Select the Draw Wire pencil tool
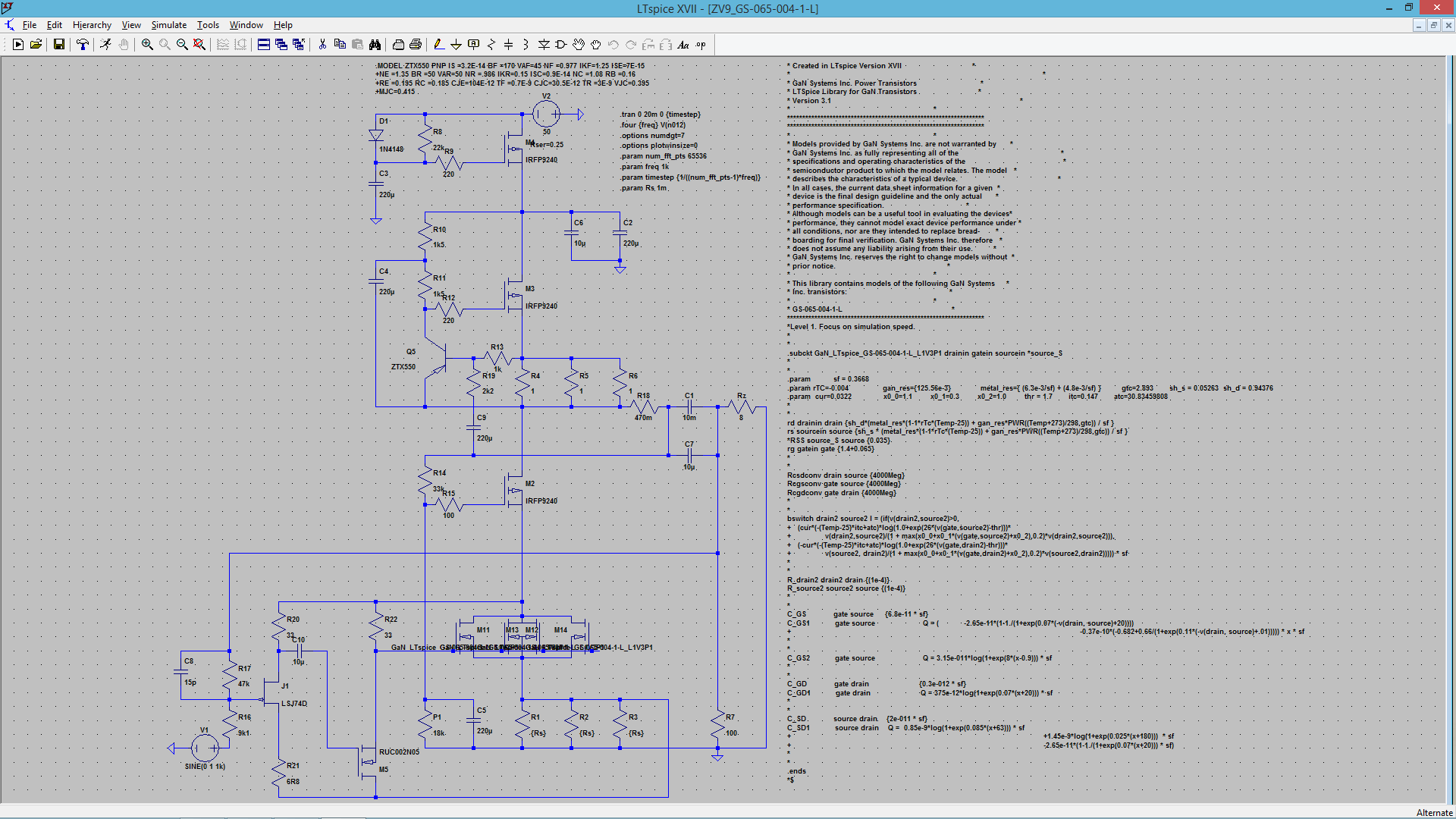 pyautogui.click(x=438, y=45)
